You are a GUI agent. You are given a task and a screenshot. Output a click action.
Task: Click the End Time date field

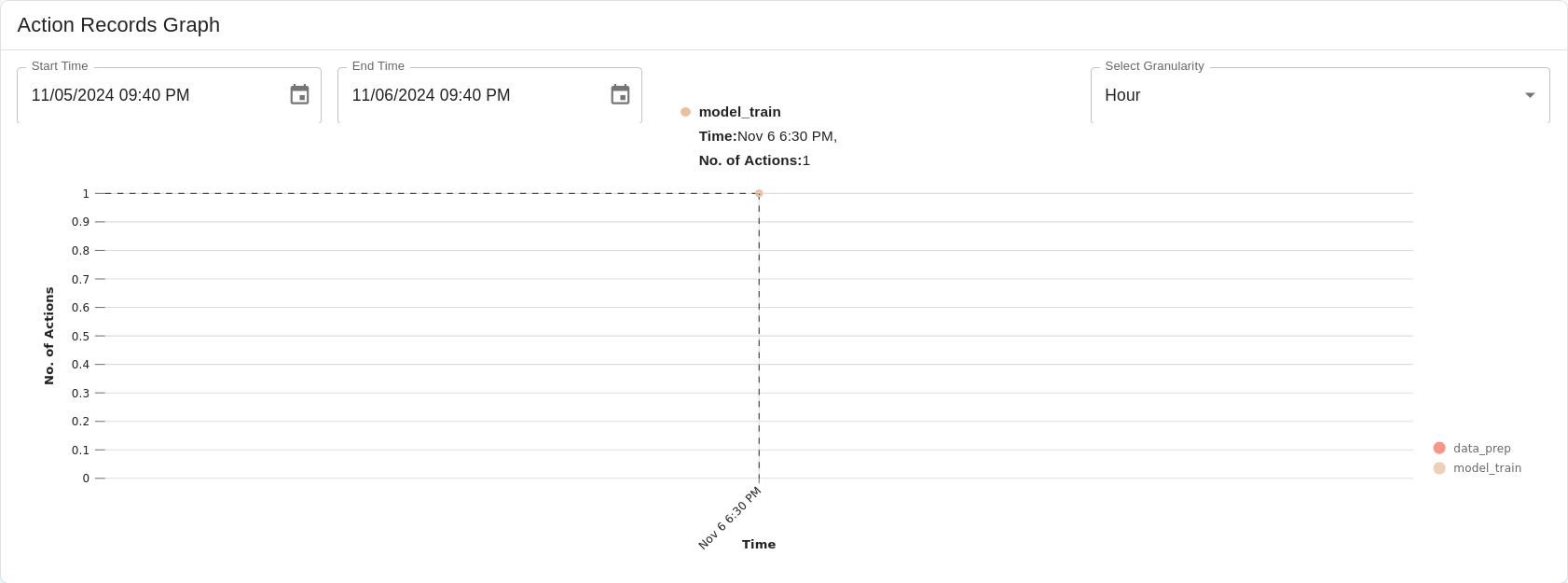coord(490,95)
